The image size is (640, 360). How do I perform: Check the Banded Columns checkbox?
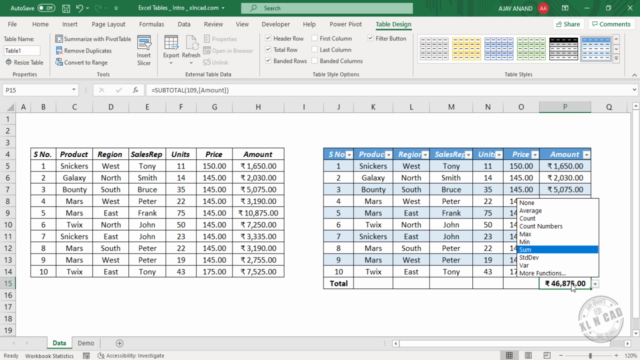315,61
